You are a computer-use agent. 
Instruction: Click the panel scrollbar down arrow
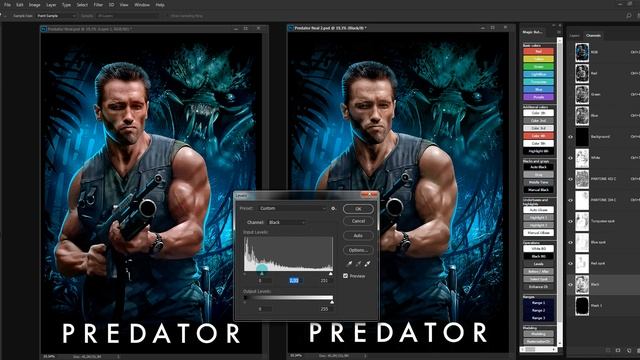coord(560,344)
